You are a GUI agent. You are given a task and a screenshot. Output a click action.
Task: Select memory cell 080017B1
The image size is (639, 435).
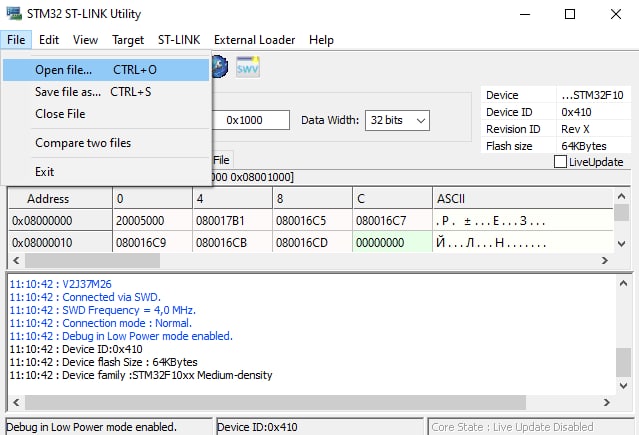(x=232, y=221)
